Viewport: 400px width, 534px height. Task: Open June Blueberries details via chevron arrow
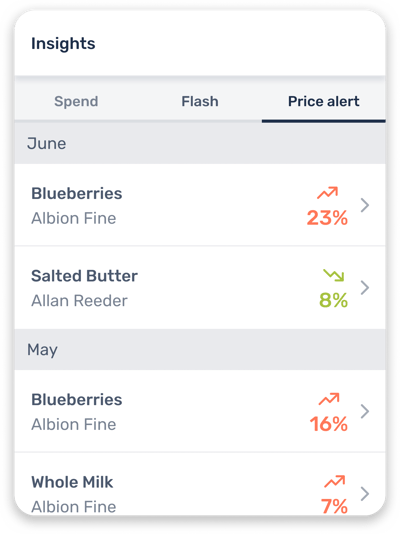pyautogui.click(x=365, y=205)
